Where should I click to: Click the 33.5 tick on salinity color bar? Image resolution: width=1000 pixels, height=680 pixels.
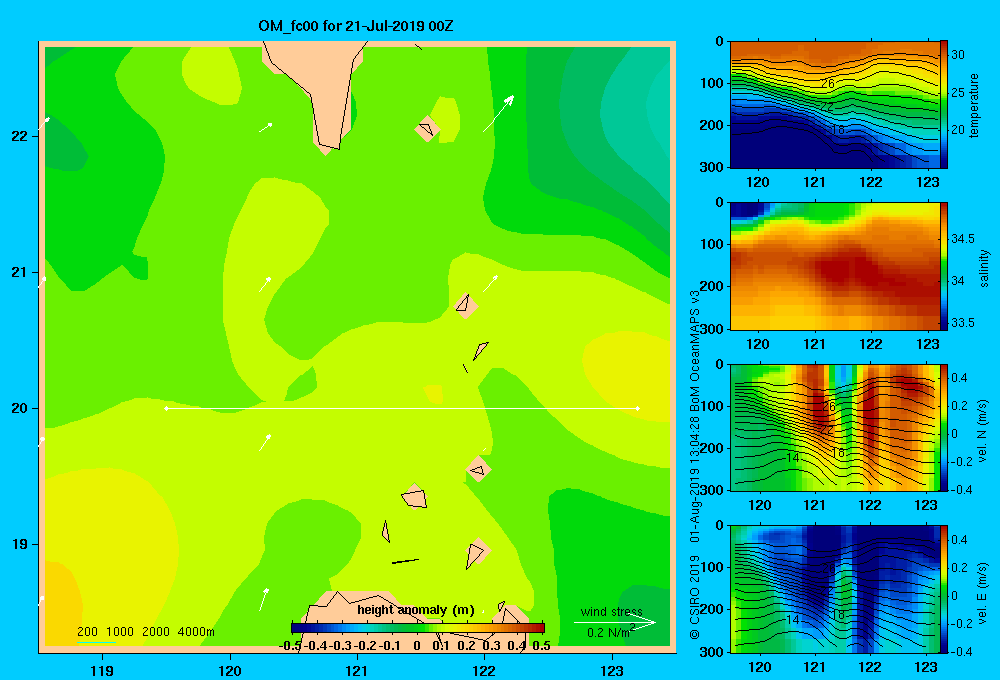(x=962, y=323)
